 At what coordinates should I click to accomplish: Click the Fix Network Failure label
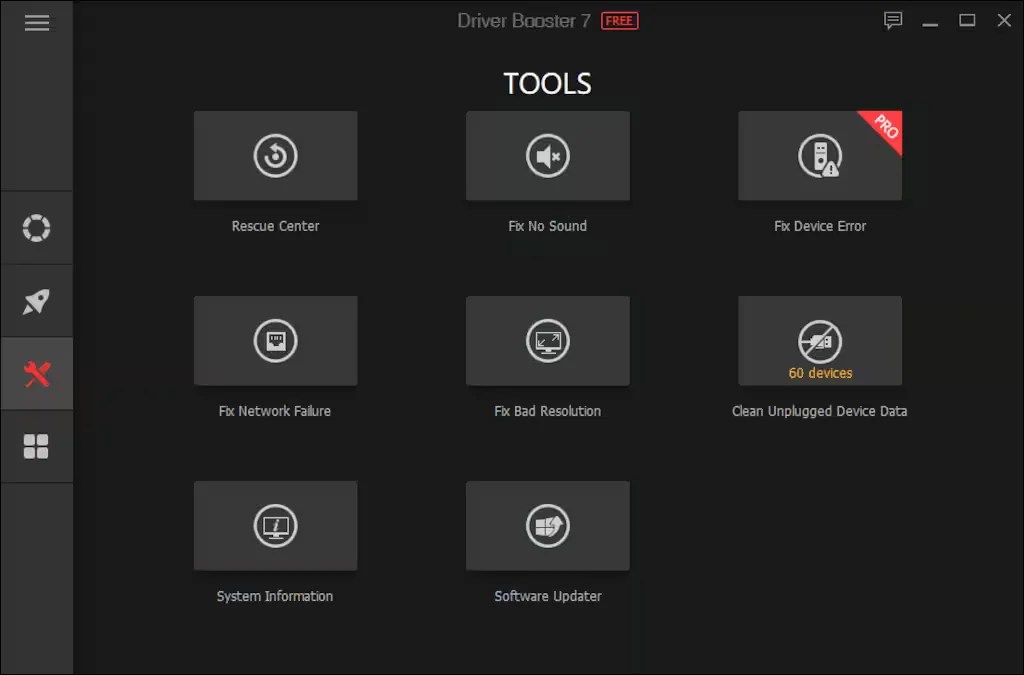pos(275,411)
